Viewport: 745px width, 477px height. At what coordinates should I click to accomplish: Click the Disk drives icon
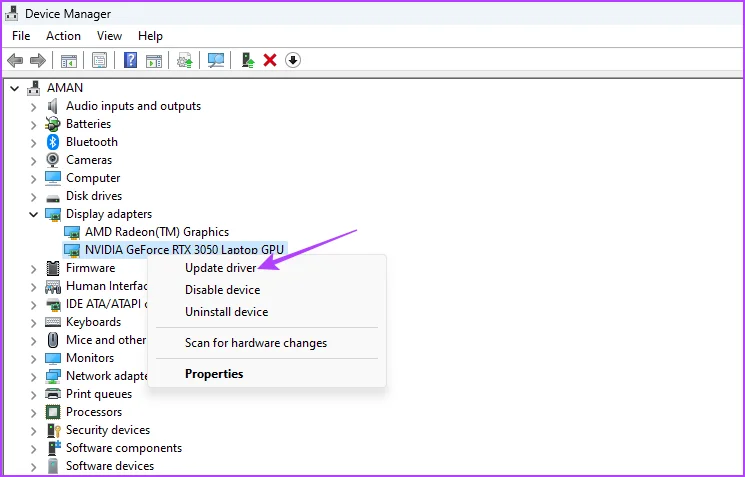point(53,197)
